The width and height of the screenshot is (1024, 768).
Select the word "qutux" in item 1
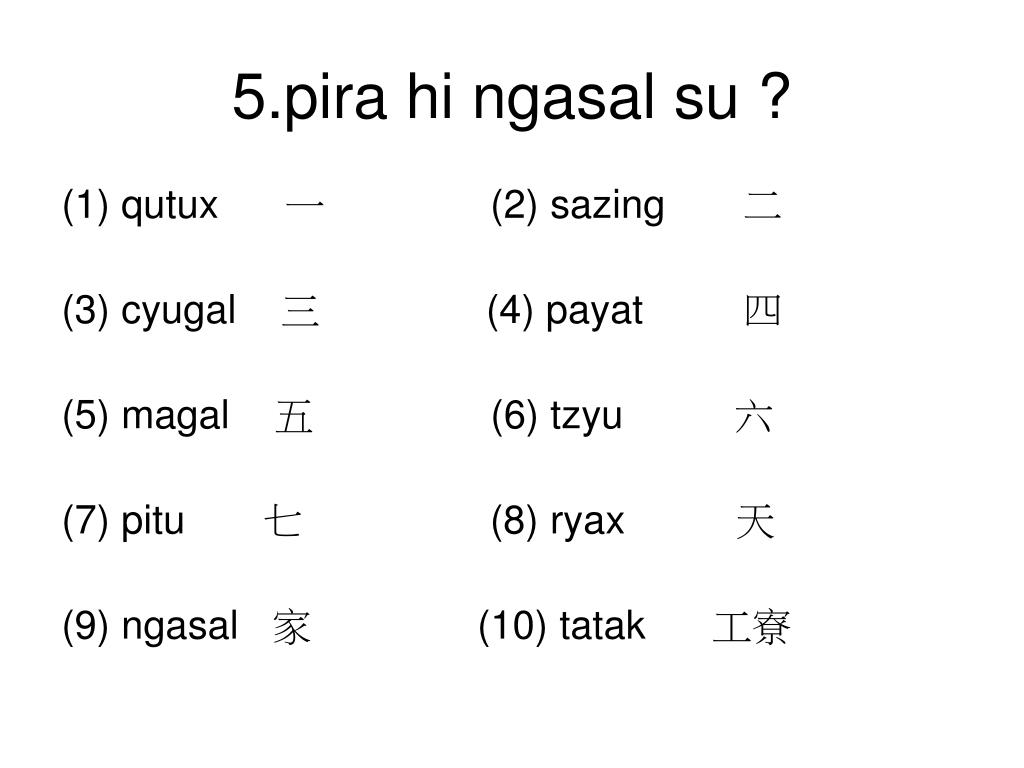click(x=169, y=208)
